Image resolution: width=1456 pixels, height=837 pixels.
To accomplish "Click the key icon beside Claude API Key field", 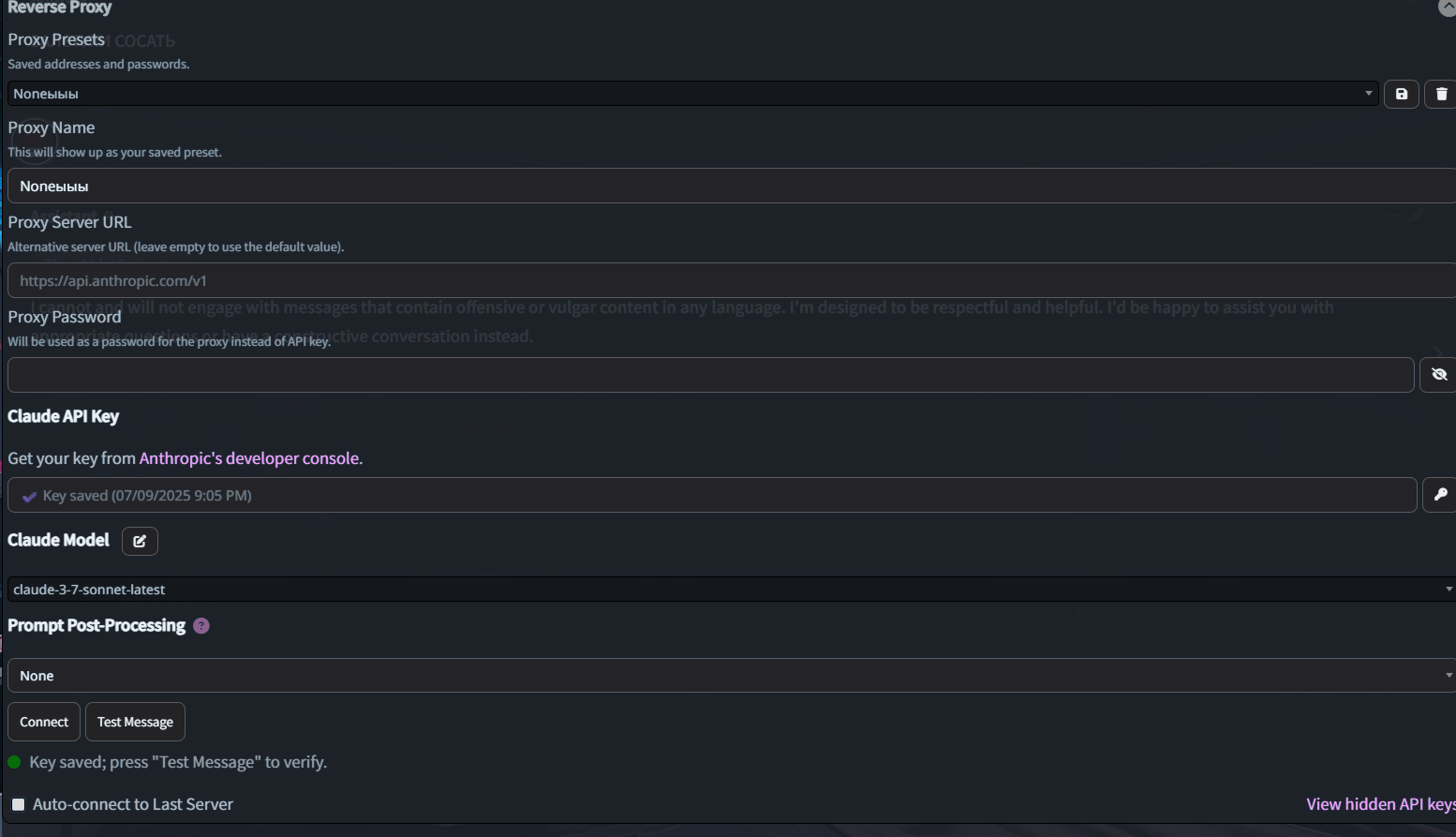I will point(1439,495).
